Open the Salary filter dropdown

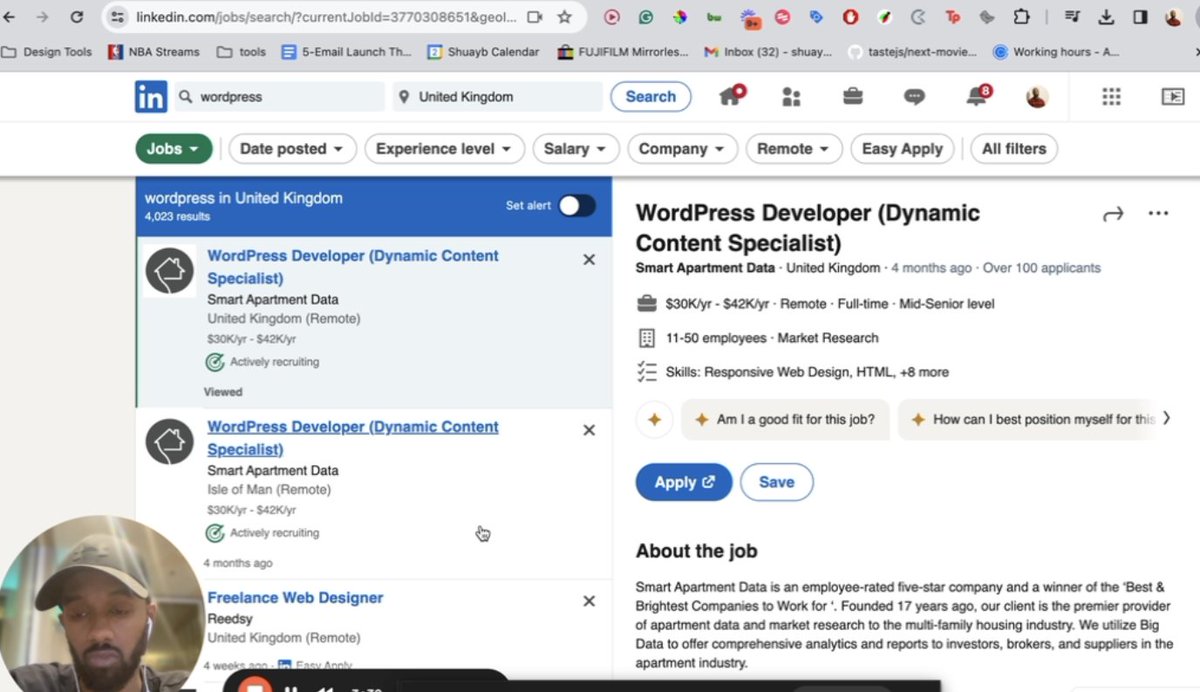[575, 149]
